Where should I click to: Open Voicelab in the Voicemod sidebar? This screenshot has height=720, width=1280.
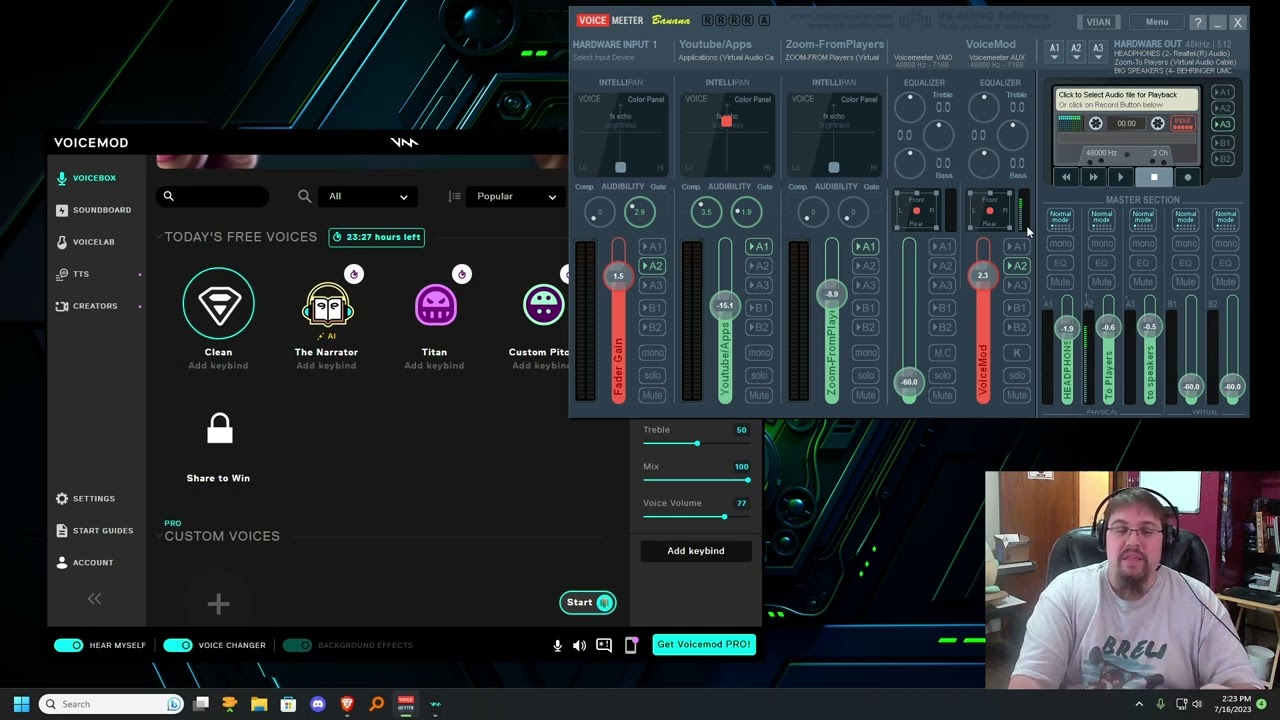[x=86, y=242]
